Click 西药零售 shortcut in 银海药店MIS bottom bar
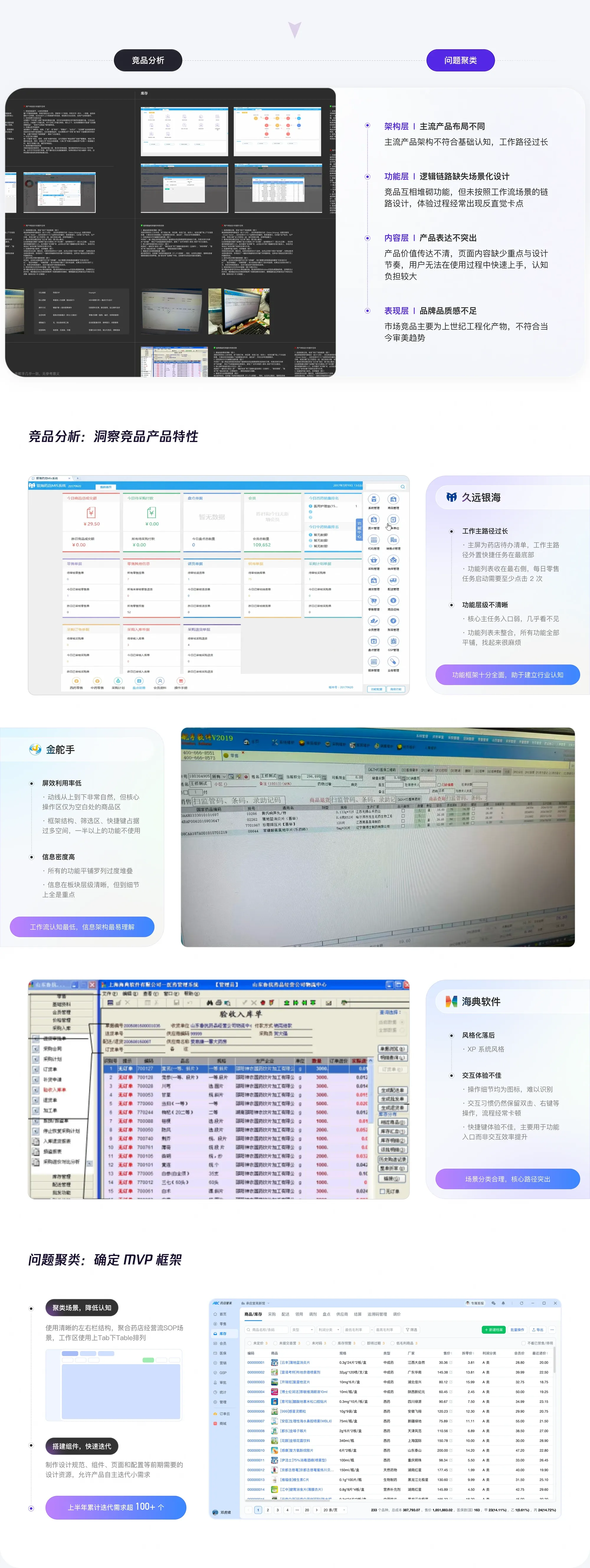 click(76, 683)
